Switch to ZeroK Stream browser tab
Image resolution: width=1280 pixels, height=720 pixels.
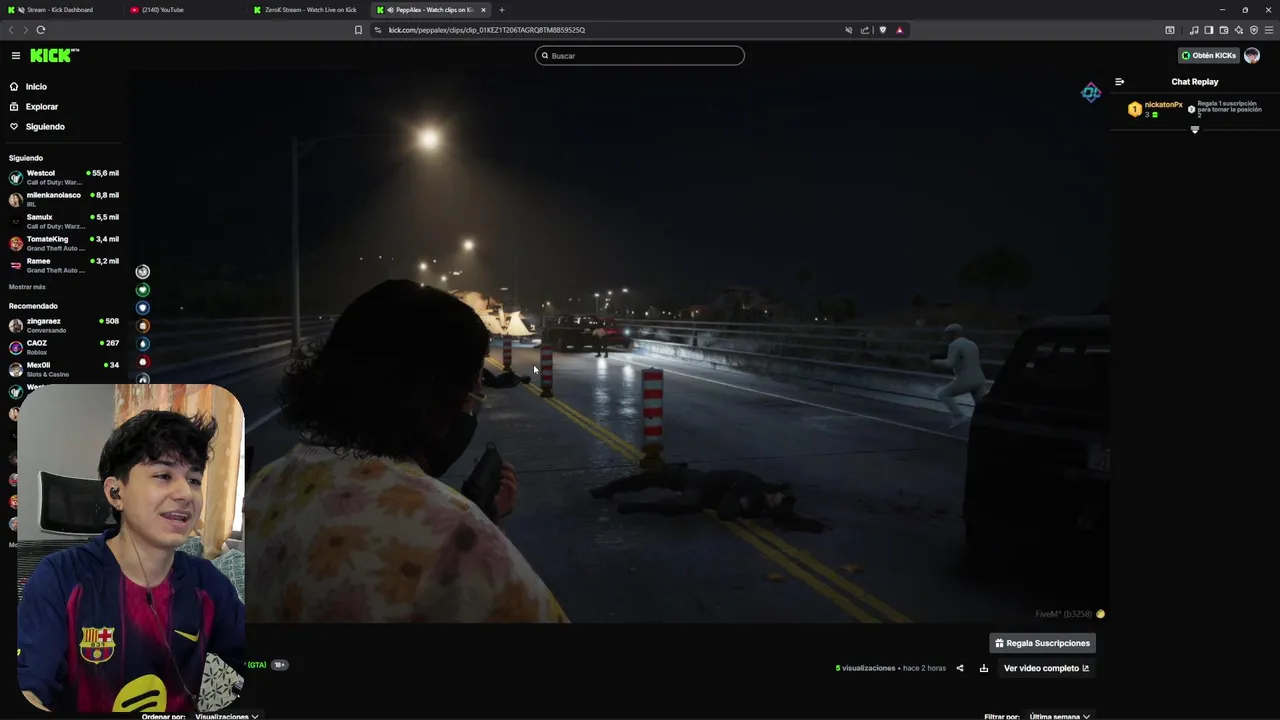[x=308, y=10]
